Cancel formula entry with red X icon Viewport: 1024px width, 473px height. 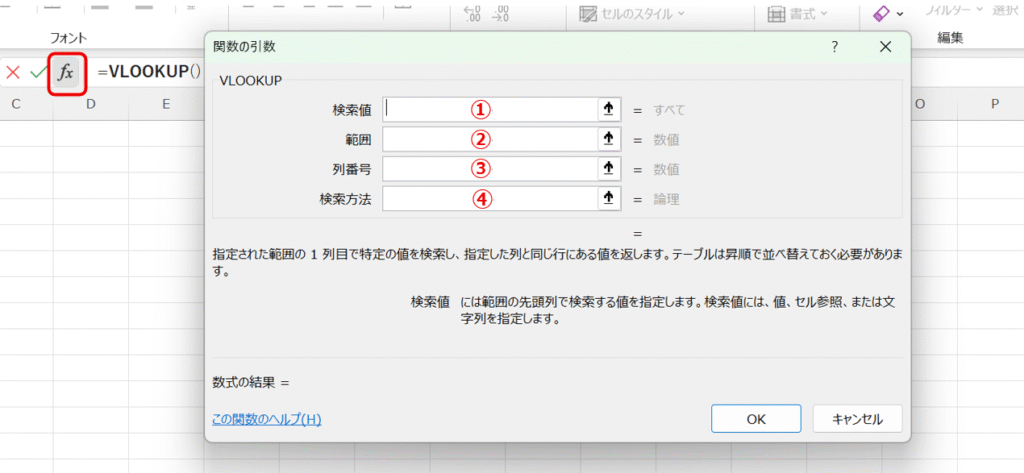coord(13,73)
